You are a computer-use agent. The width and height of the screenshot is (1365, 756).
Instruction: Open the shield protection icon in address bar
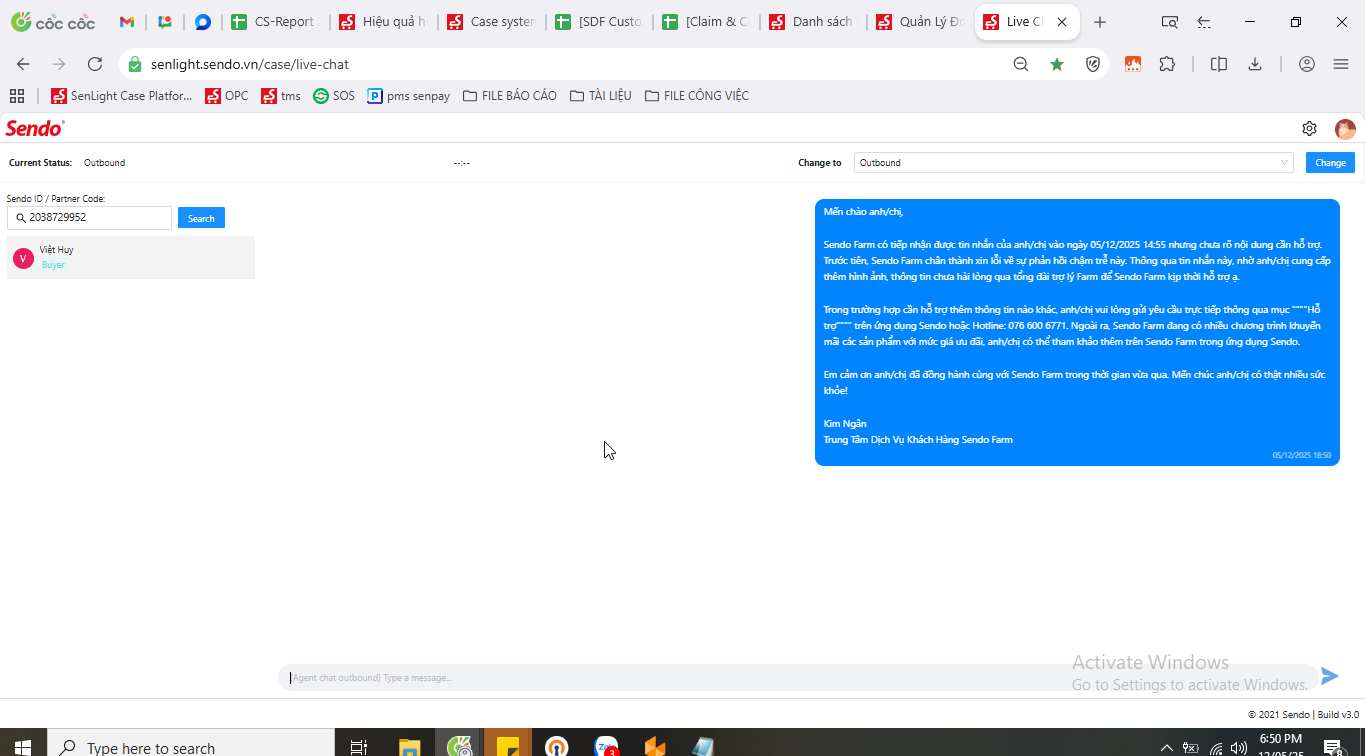1093,64
